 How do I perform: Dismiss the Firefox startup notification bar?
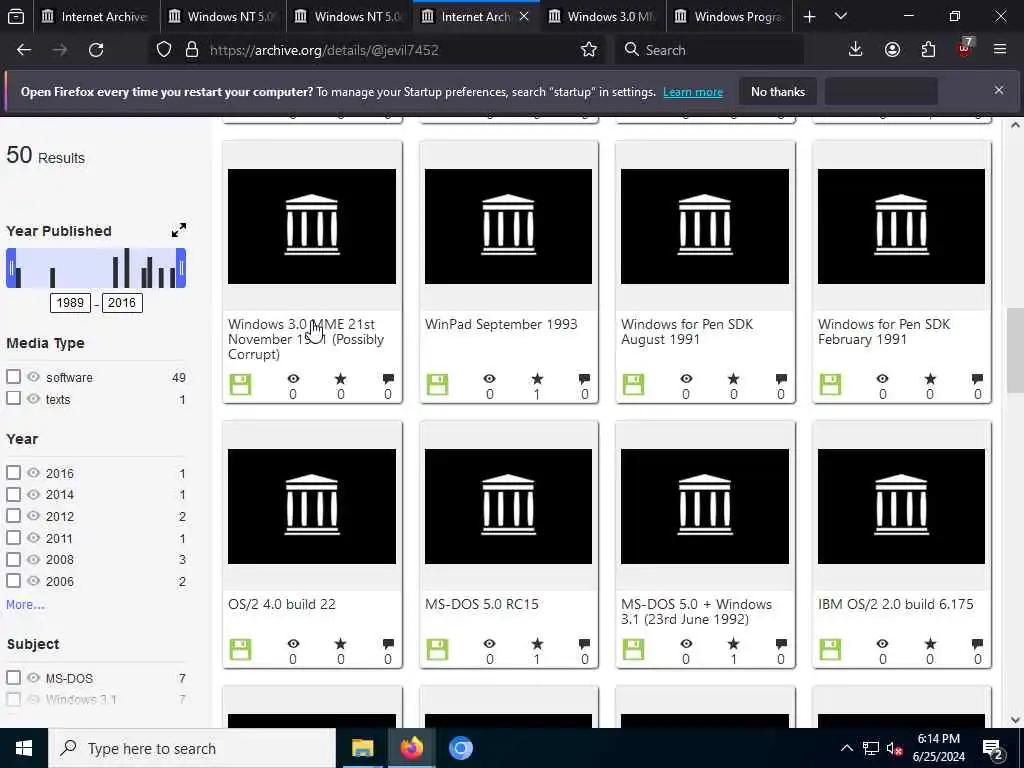pyautogui.click(x=999, y=90)
